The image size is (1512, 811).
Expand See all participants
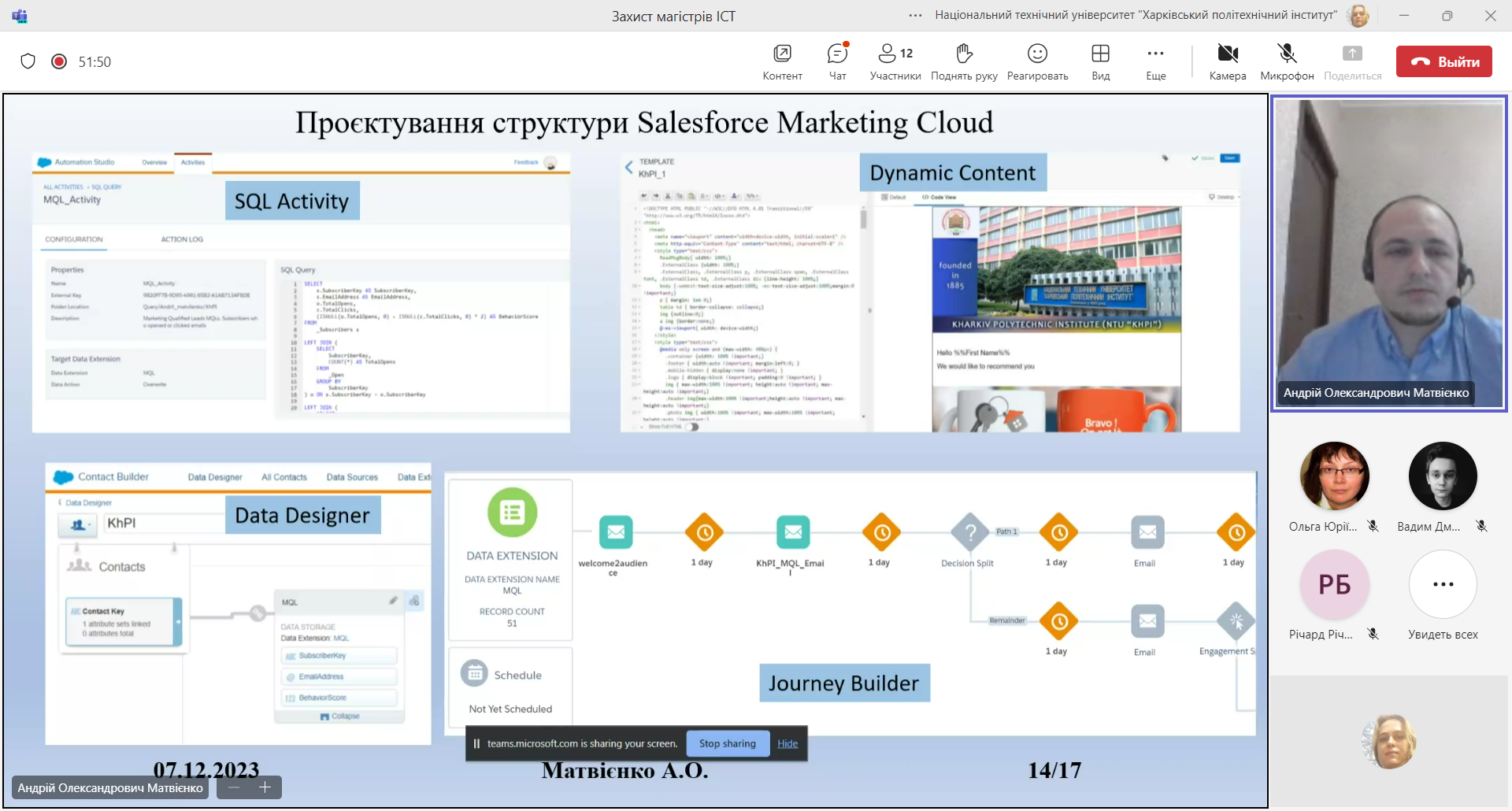1443,585
